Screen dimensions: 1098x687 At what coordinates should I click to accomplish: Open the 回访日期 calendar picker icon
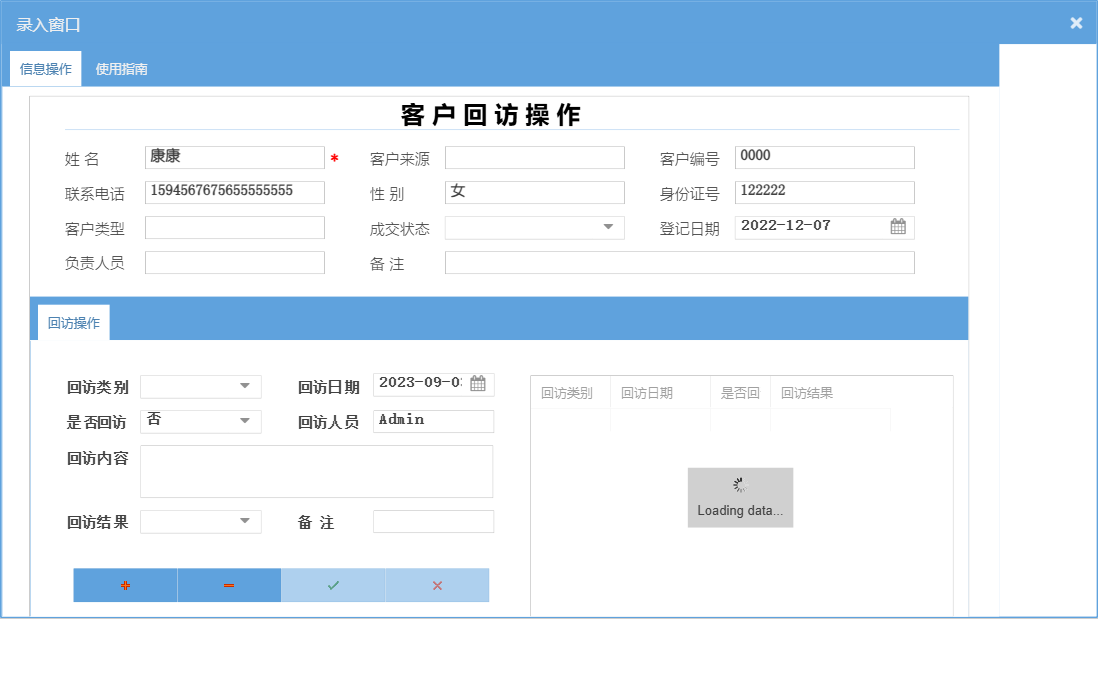pyautogui.click(x=479, y=384)
